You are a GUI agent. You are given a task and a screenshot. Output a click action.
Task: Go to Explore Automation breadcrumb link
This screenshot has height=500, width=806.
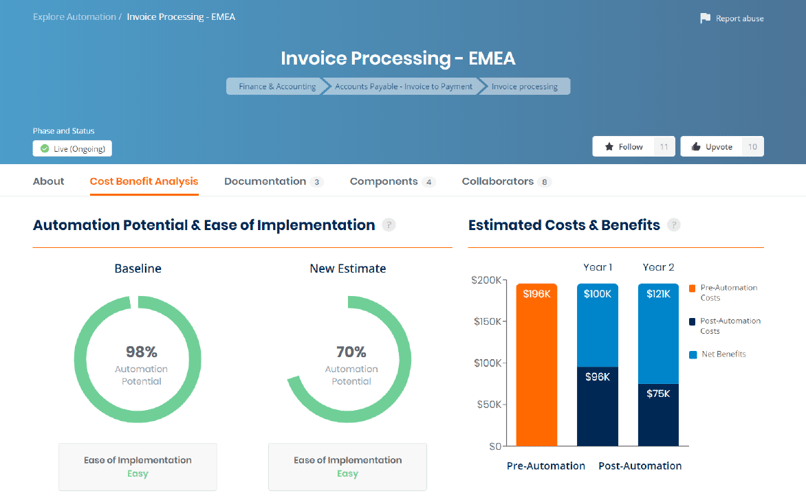tap(75, 17)
